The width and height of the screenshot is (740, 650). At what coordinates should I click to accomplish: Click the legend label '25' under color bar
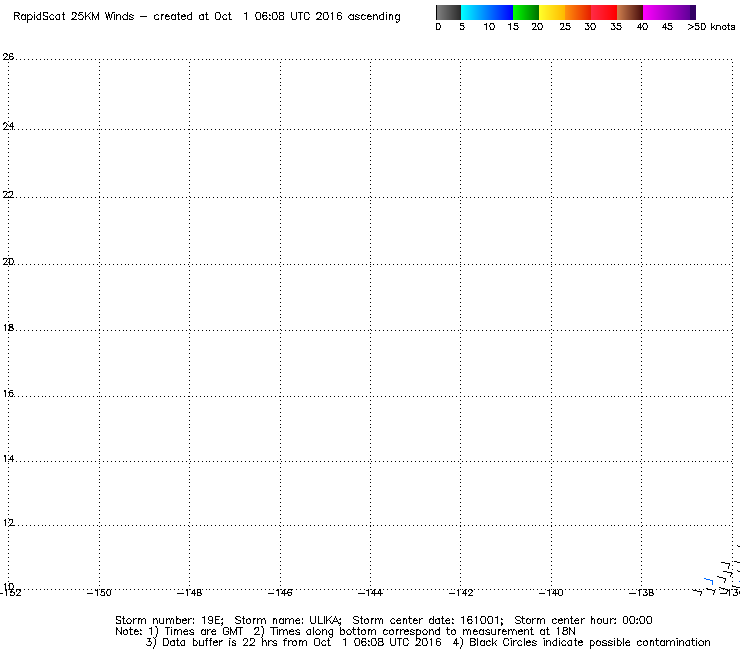pos(564,27)
